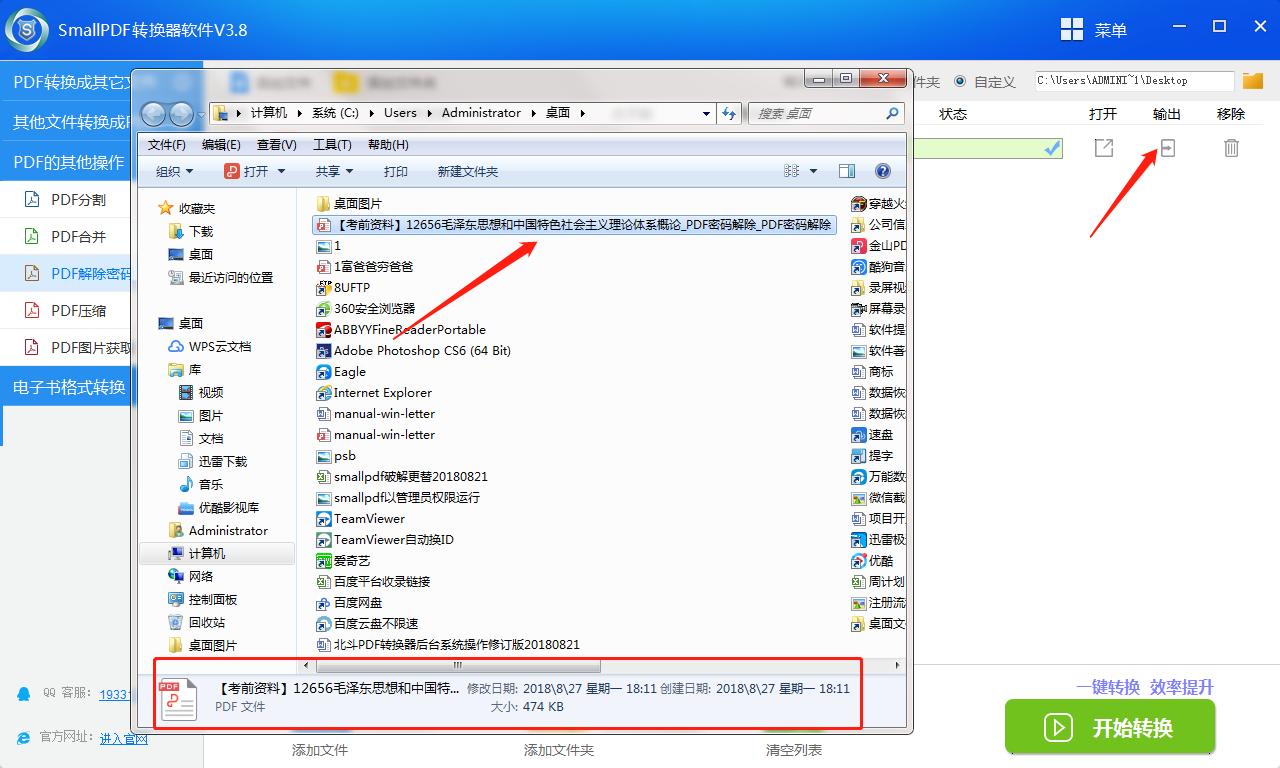The height and width of the screenshot is (768, 1280).
Task: Open the 查看(V) menu
Action: click(277, 144)
